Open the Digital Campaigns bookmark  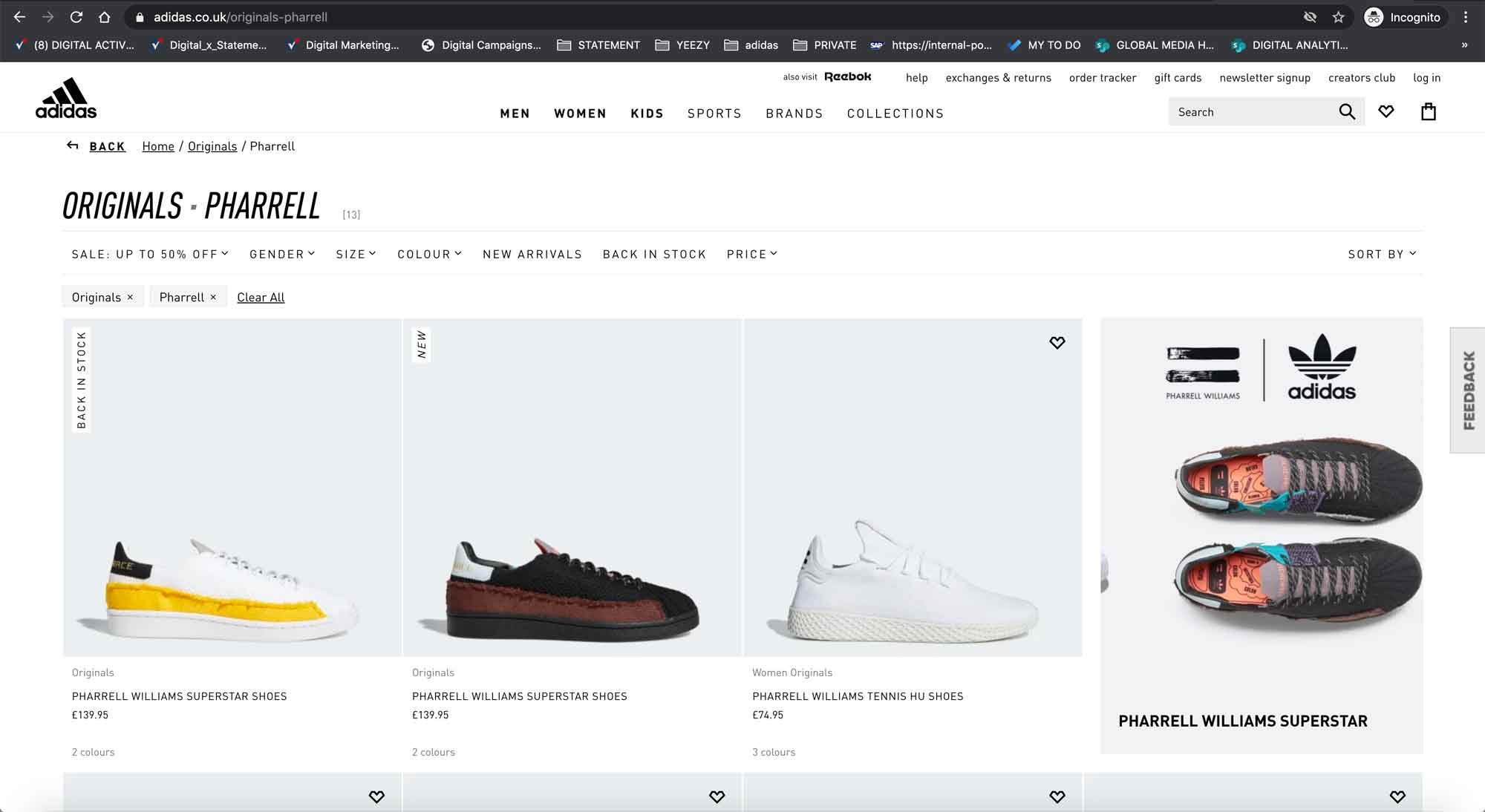point(481,45)
